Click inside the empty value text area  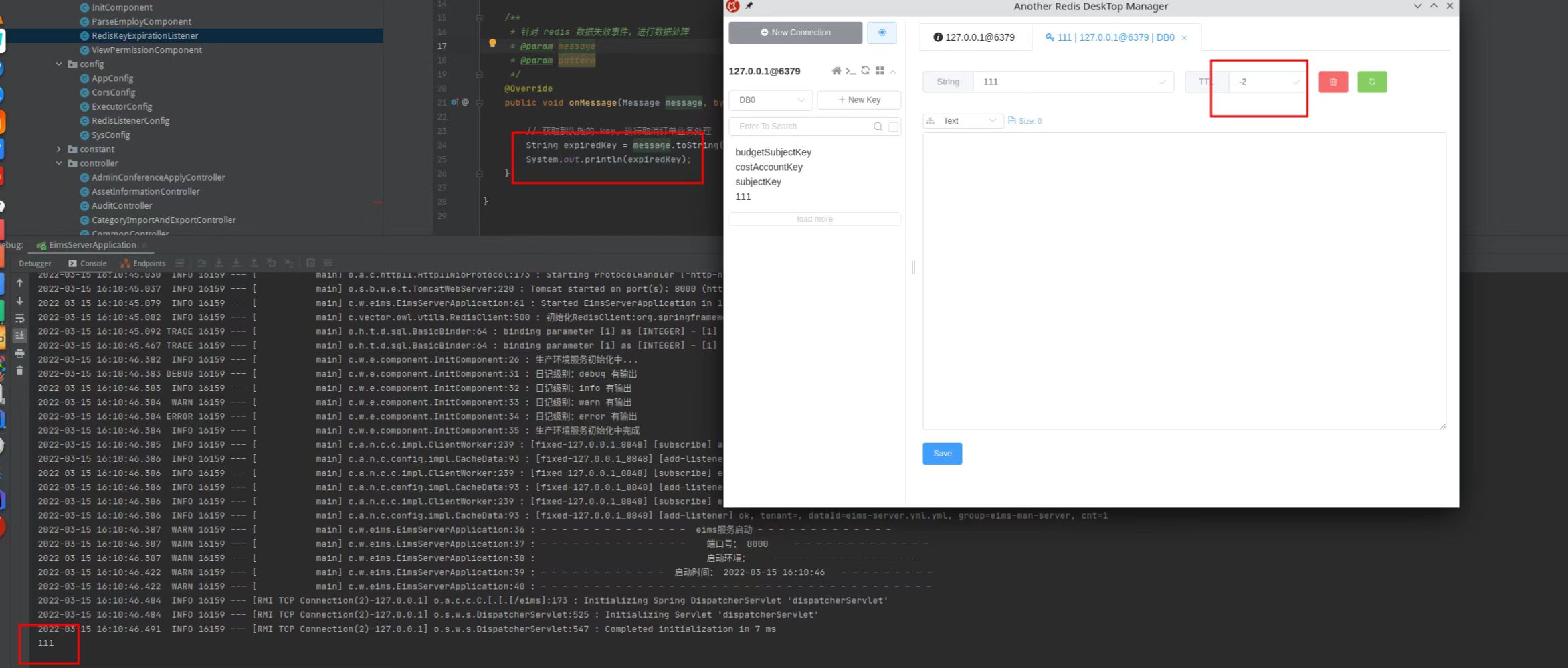[x=1184, y=281]
